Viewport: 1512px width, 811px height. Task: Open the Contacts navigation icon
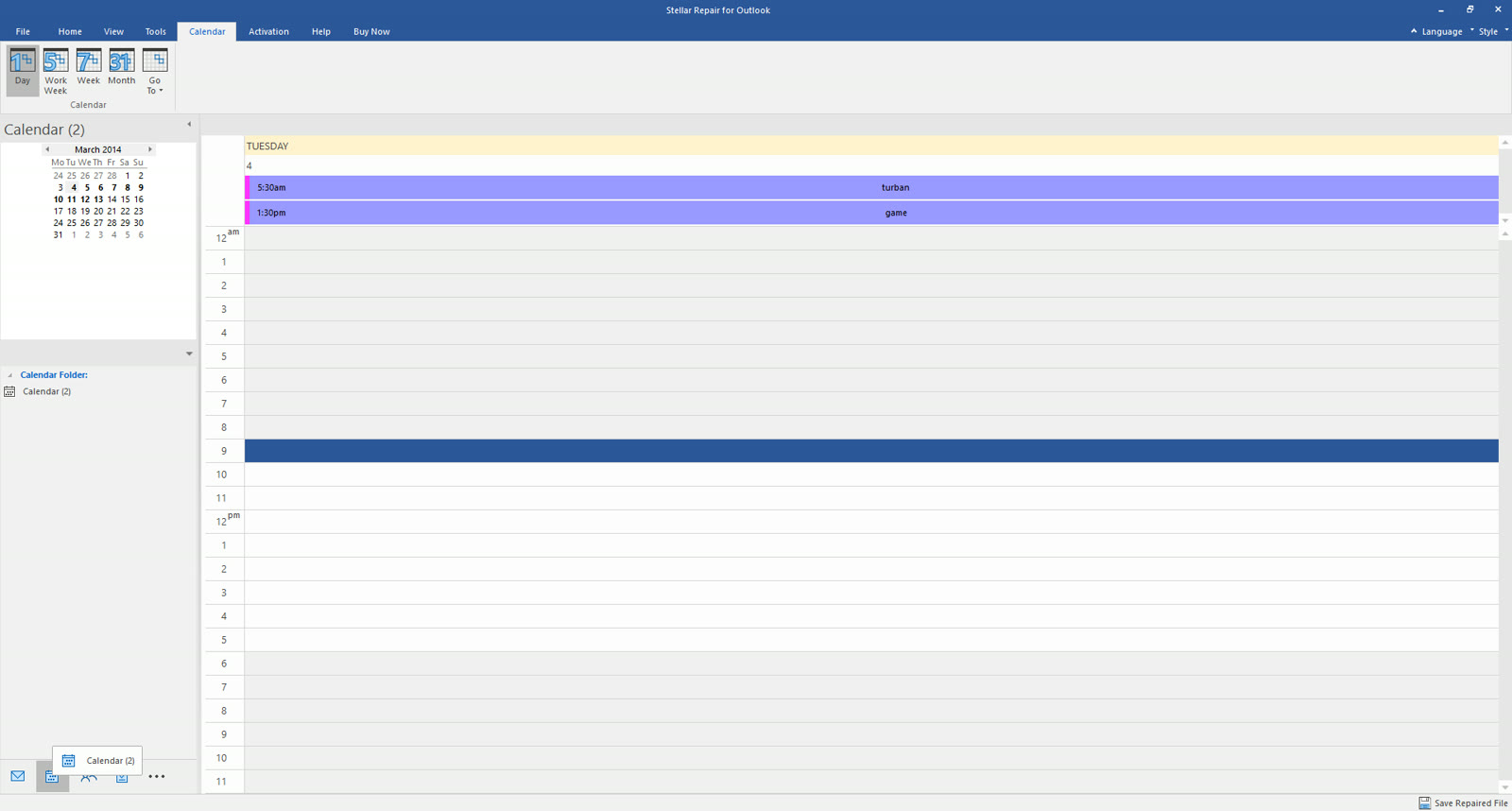pos(88,778)
